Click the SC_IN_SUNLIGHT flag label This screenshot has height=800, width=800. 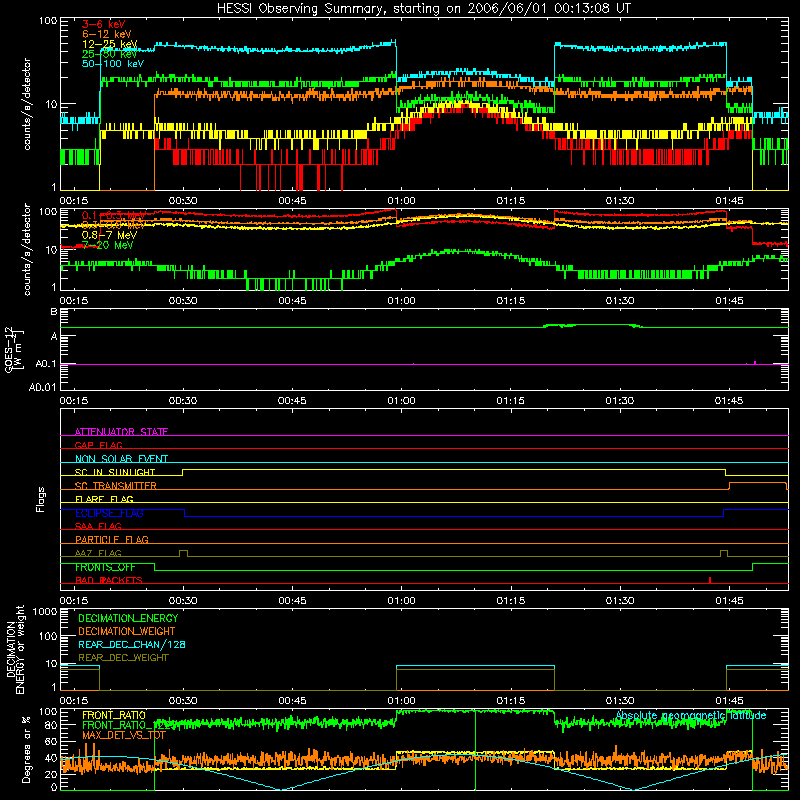(x=115, y=472)
